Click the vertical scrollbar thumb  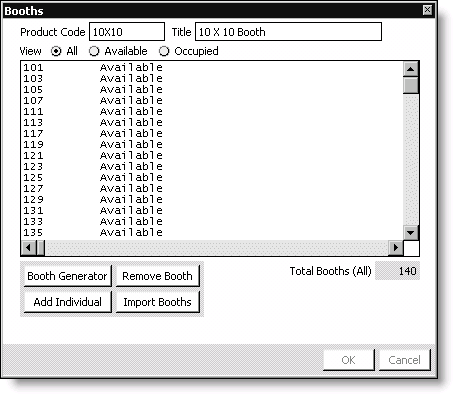411,85
